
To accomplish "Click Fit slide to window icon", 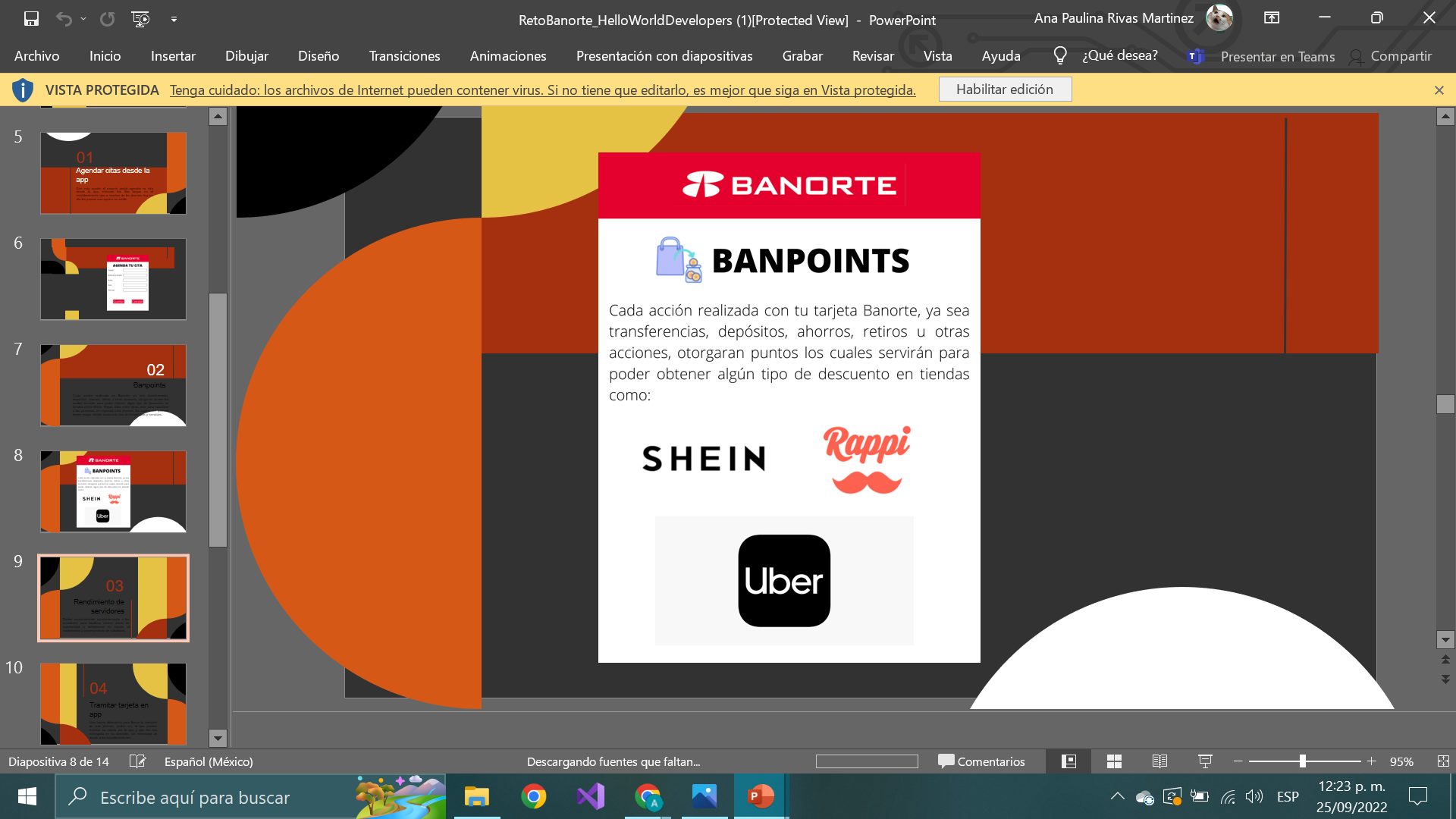I will tap(1442, 761).
